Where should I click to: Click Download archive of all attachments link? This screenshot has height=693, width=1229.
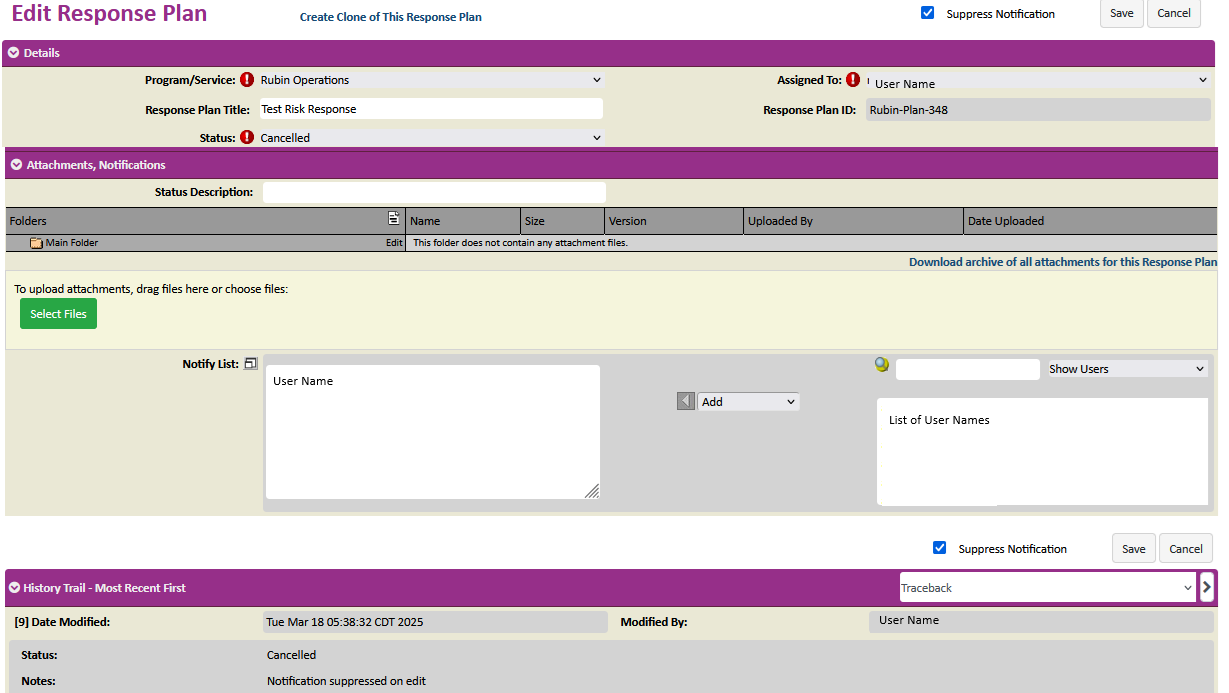coord(1063,262)
